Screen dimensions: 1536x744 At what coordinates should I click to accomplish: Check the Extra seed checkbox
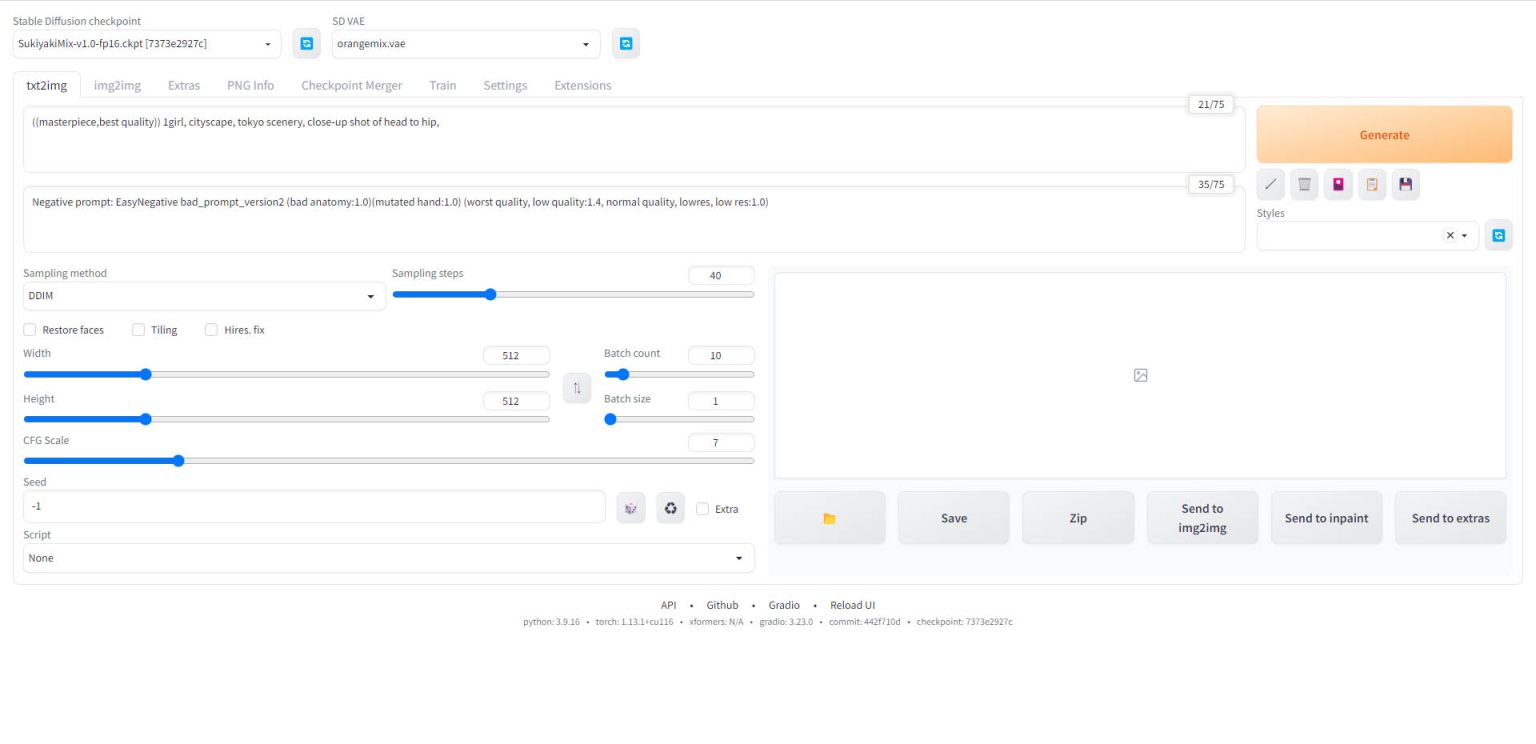click(702, 509)
